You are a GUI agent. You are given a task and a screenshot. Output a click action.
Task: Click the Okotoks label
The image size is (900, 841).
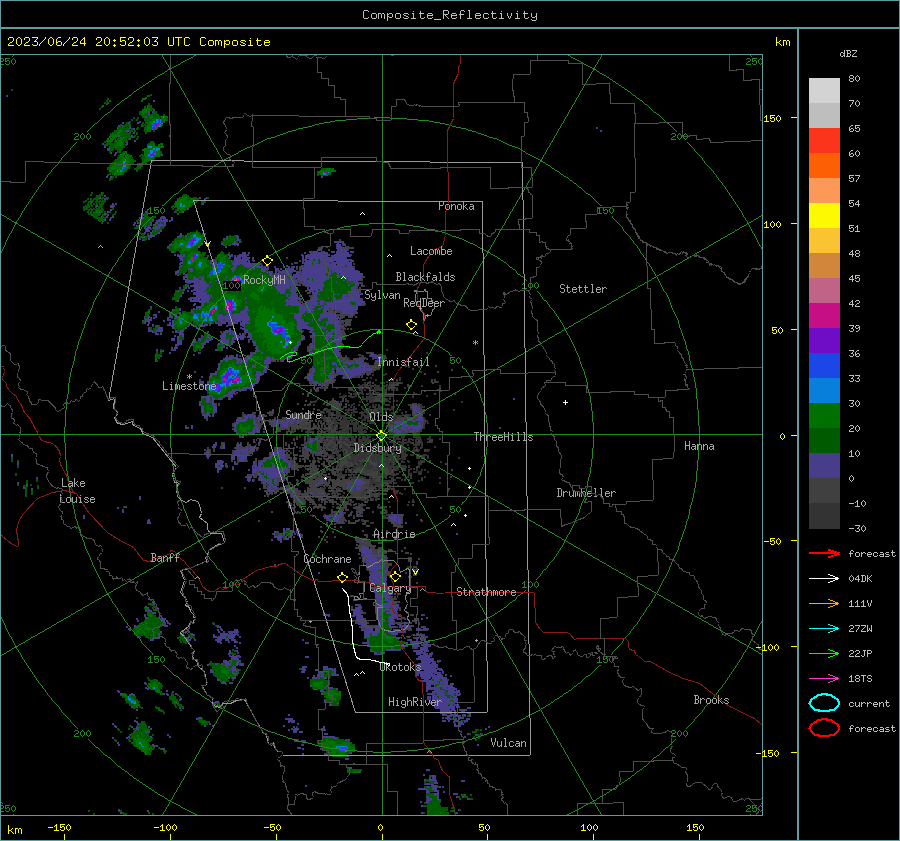400,667
